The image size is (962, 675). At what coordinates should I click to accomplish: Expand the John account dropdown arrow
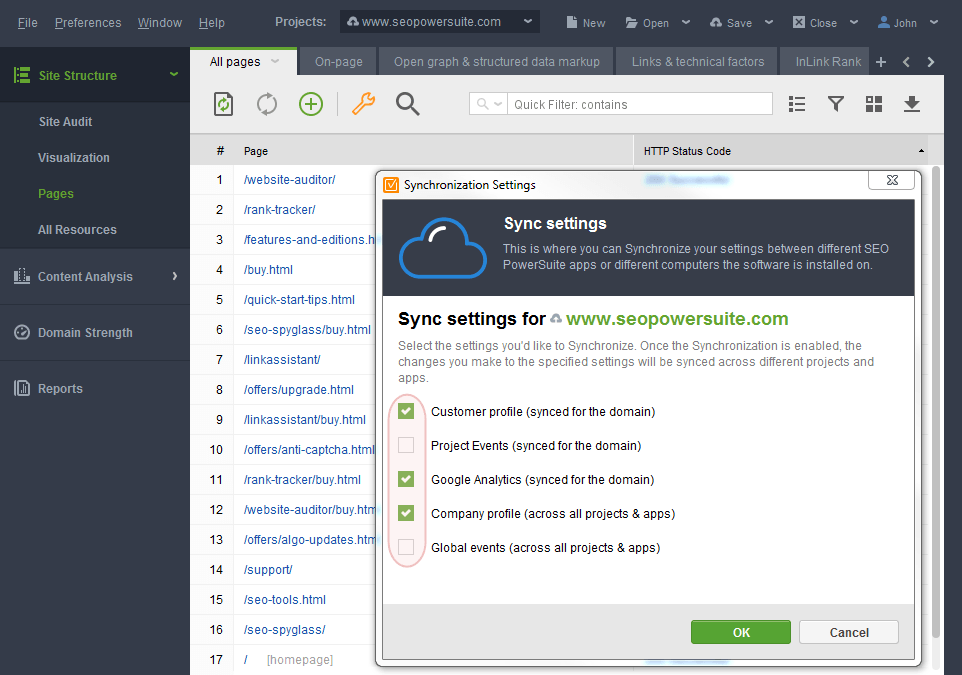(934, 22)
